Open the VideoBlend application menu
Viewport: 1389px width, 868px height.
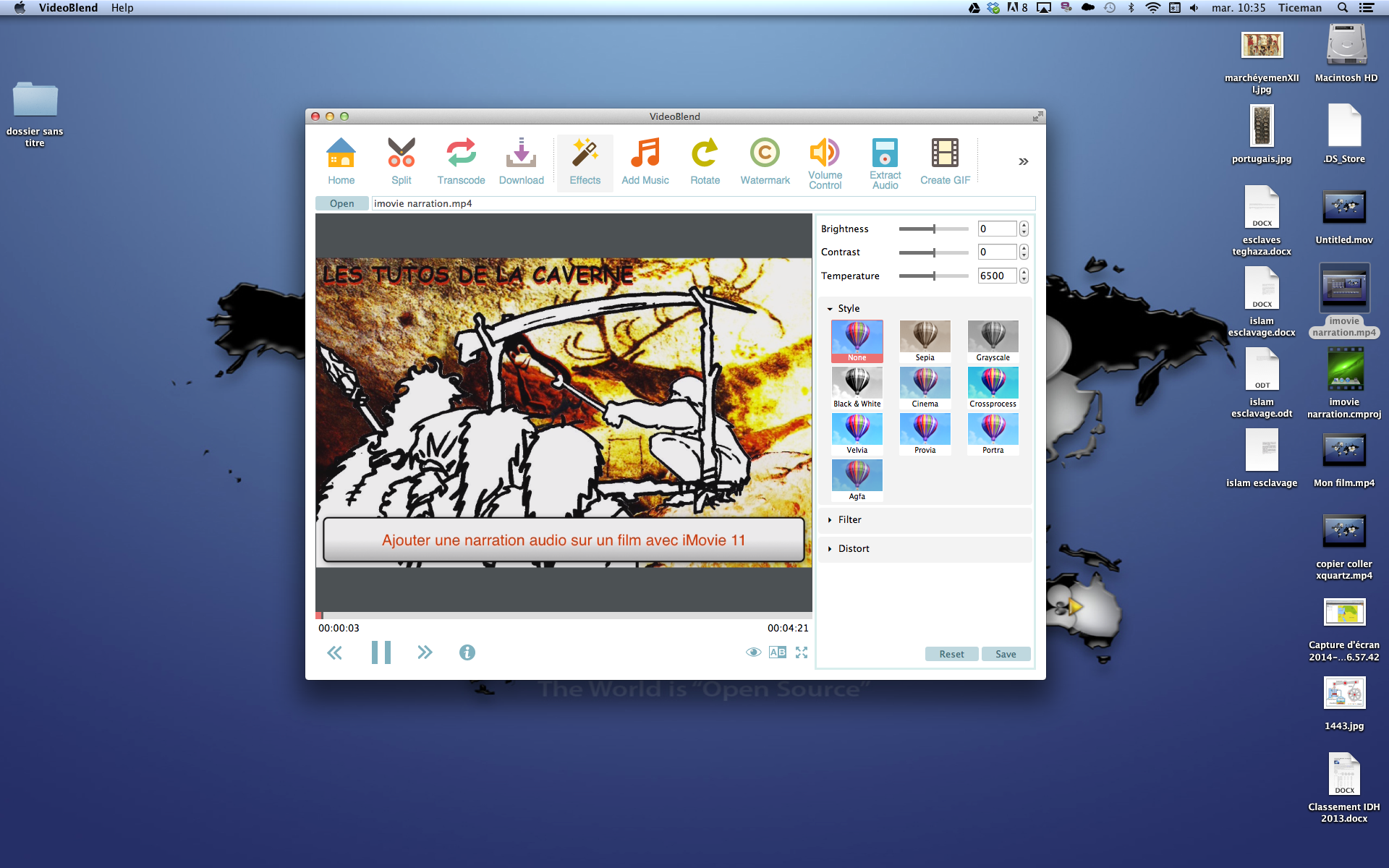(68, 8)
